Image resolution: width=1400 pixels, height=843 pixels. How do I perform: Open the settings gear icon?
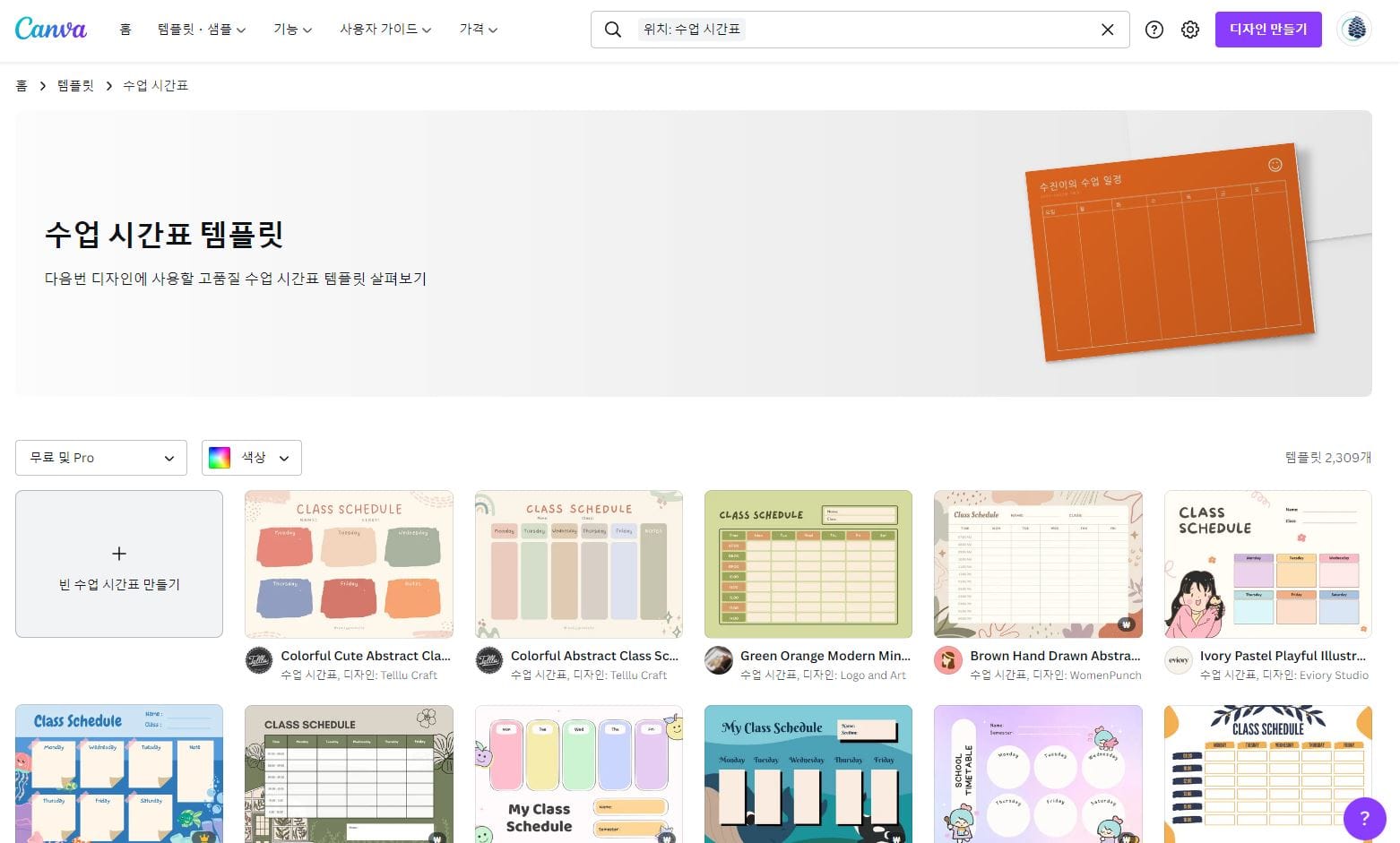coord(1189,29)
